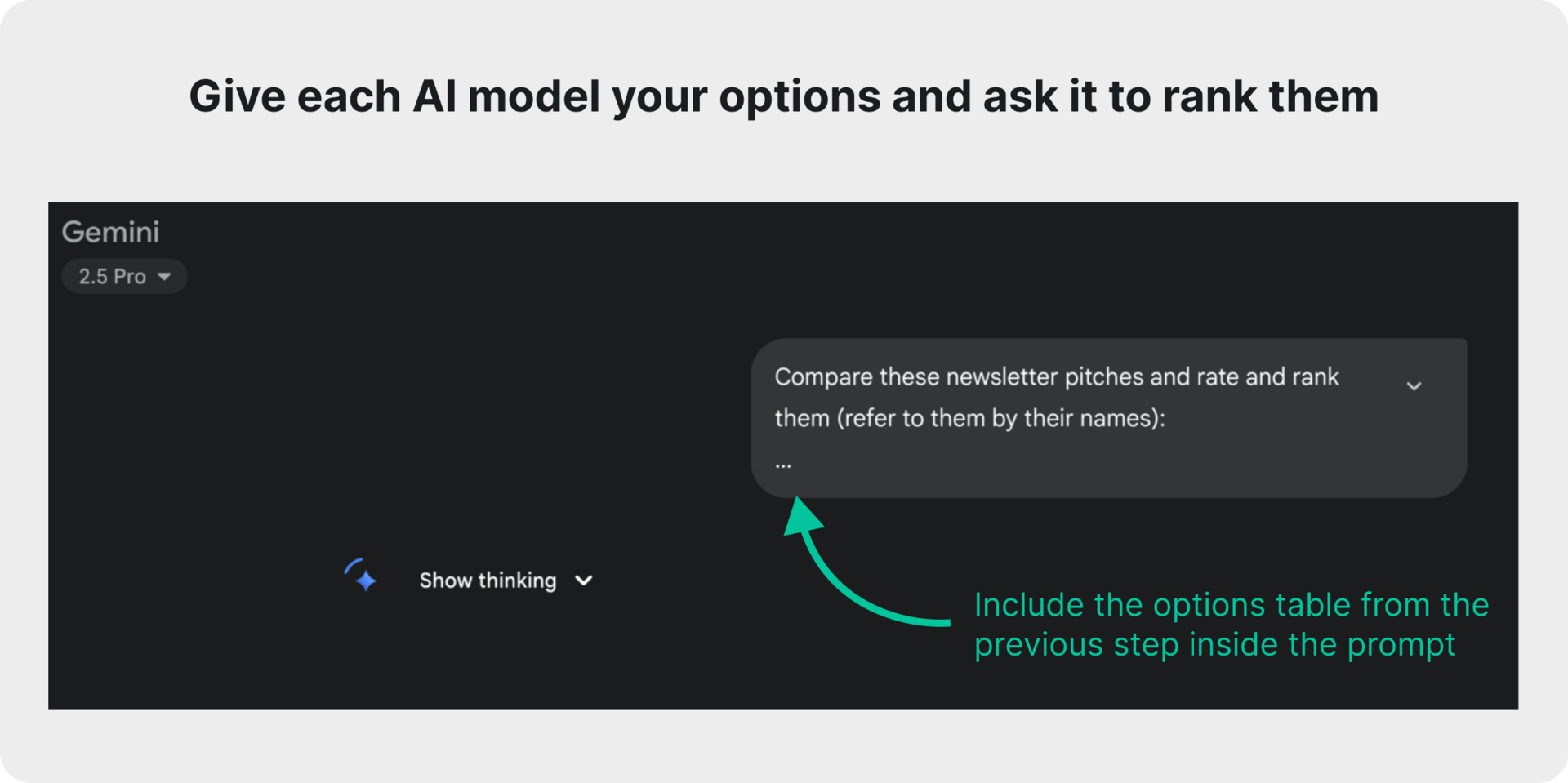Screen dimensions: 1568x783
Task: Click the 'Compare these newsletter pitches' line
Action: click(x=1056, y=376)
